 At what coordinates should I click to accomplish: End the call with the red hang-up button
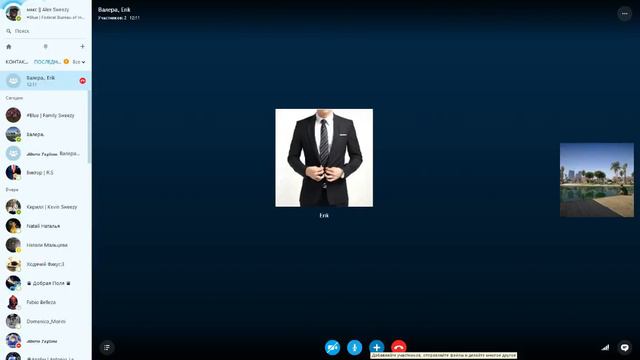tap(398, 347)
